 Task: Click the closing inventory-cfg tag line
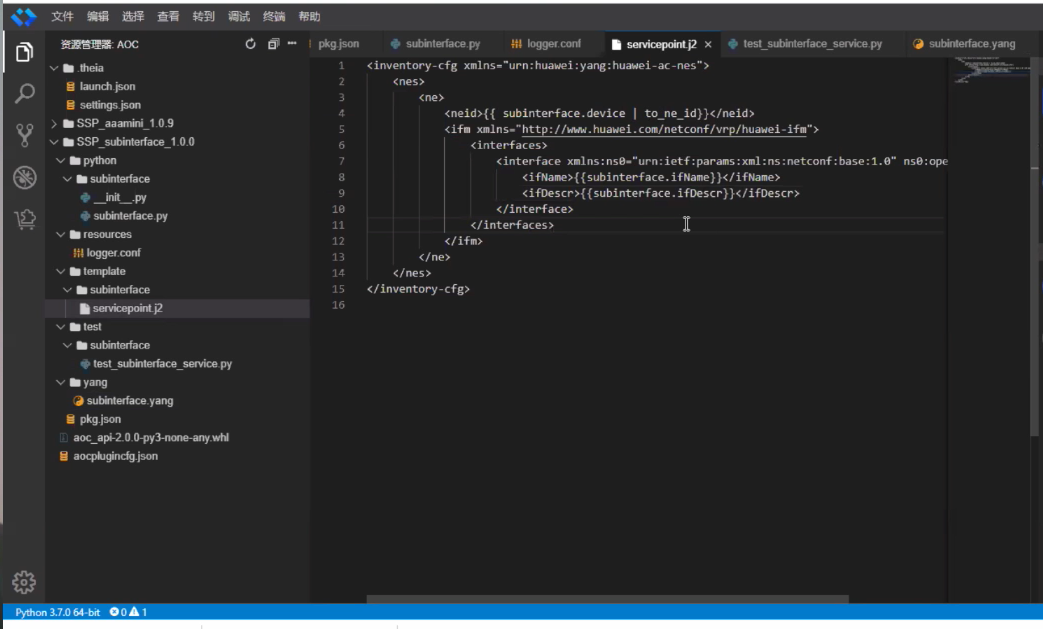click(418, 289)
